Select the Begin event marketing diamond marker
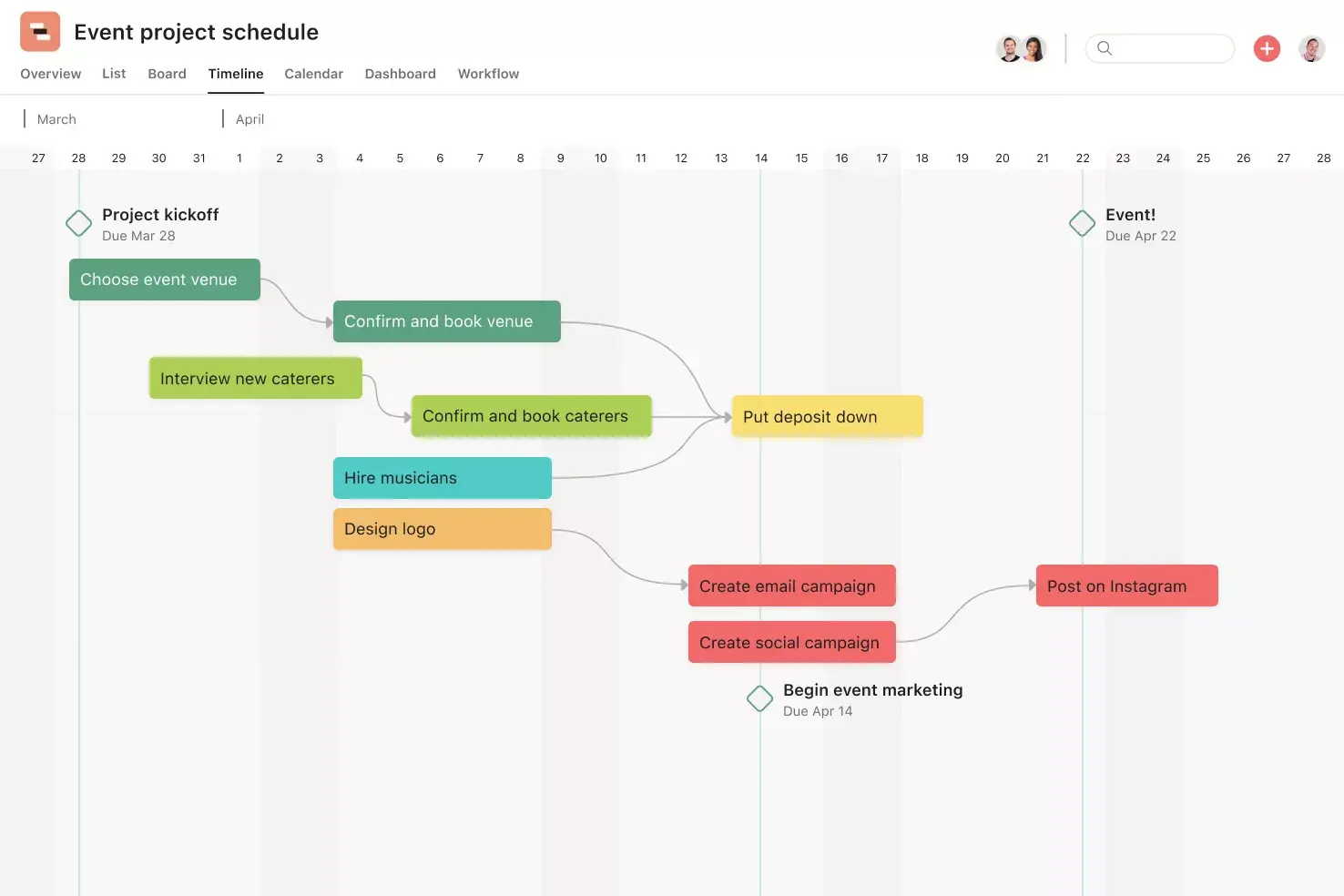 pos(759,698)
